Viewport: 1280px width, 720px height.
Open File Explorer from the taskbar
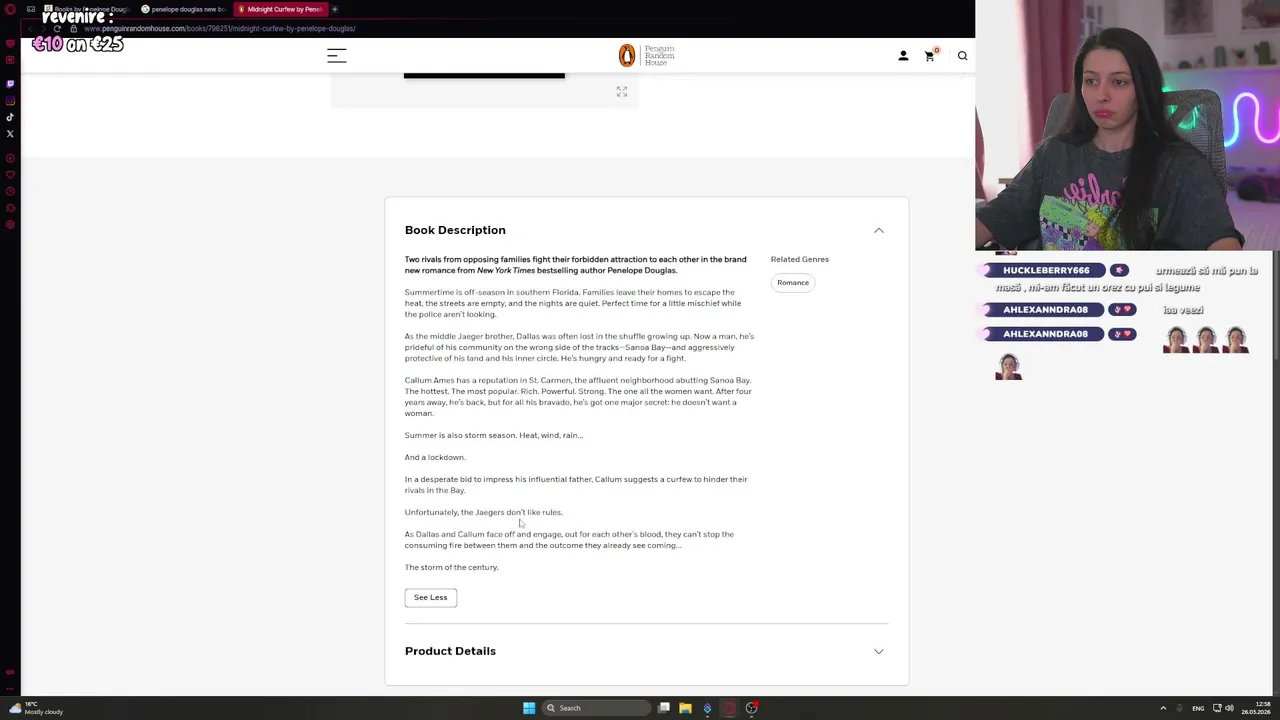click(685, 708)
